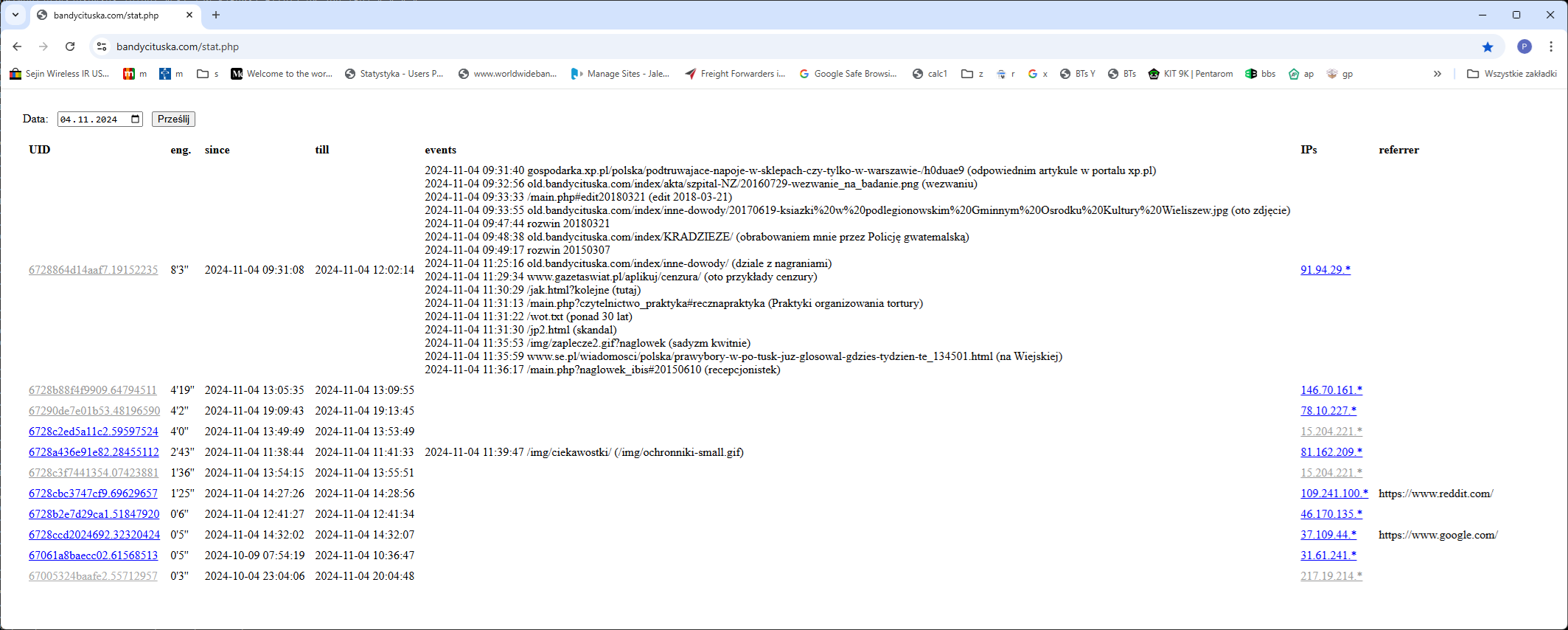Open the z bookmark folder
The image size is (1568, 630).
click(972, 74)
